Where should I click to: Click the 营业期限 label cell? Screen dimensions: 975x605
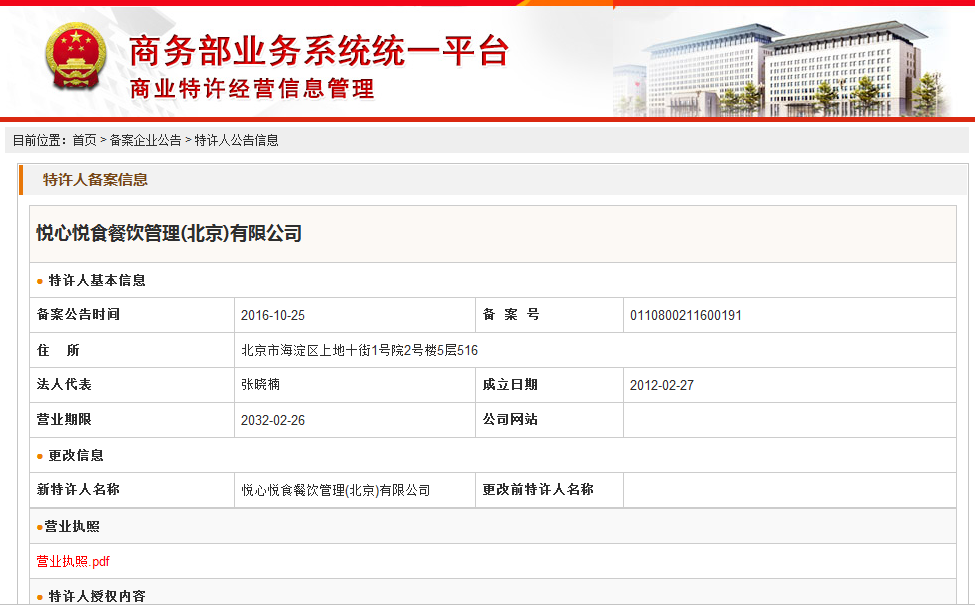[x=132, y=420]
